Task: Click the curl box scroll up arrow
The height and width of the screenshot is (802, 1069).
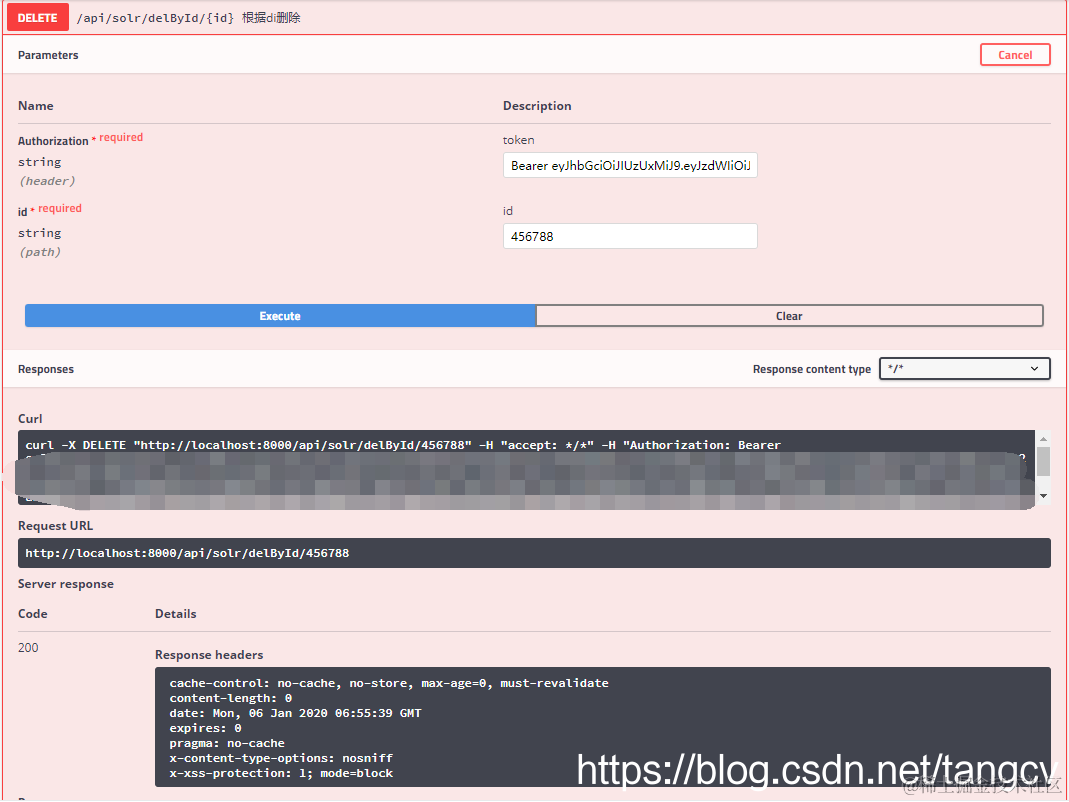Action: (1043, 439)
